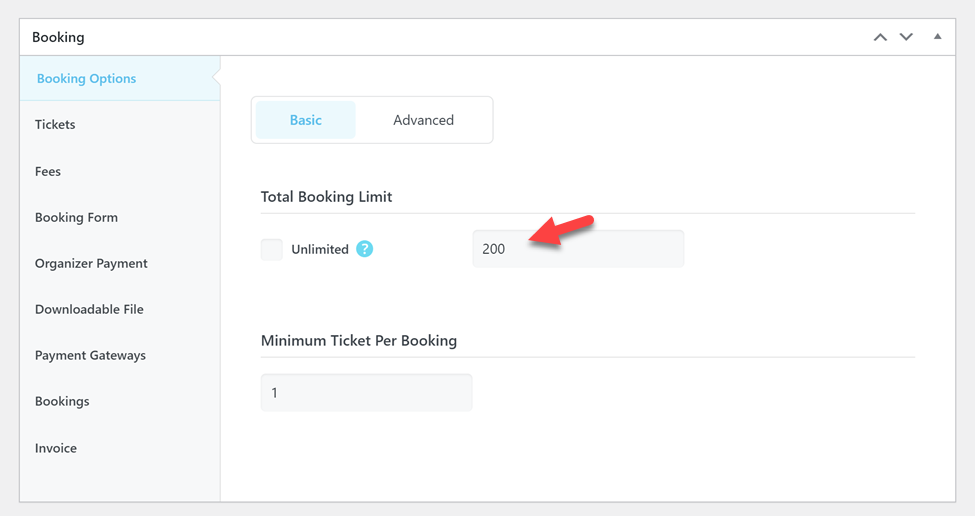Open the Tickets section
Image resolution: width=975 pixels, height=516 pixels.
click(x=55, y=125)
